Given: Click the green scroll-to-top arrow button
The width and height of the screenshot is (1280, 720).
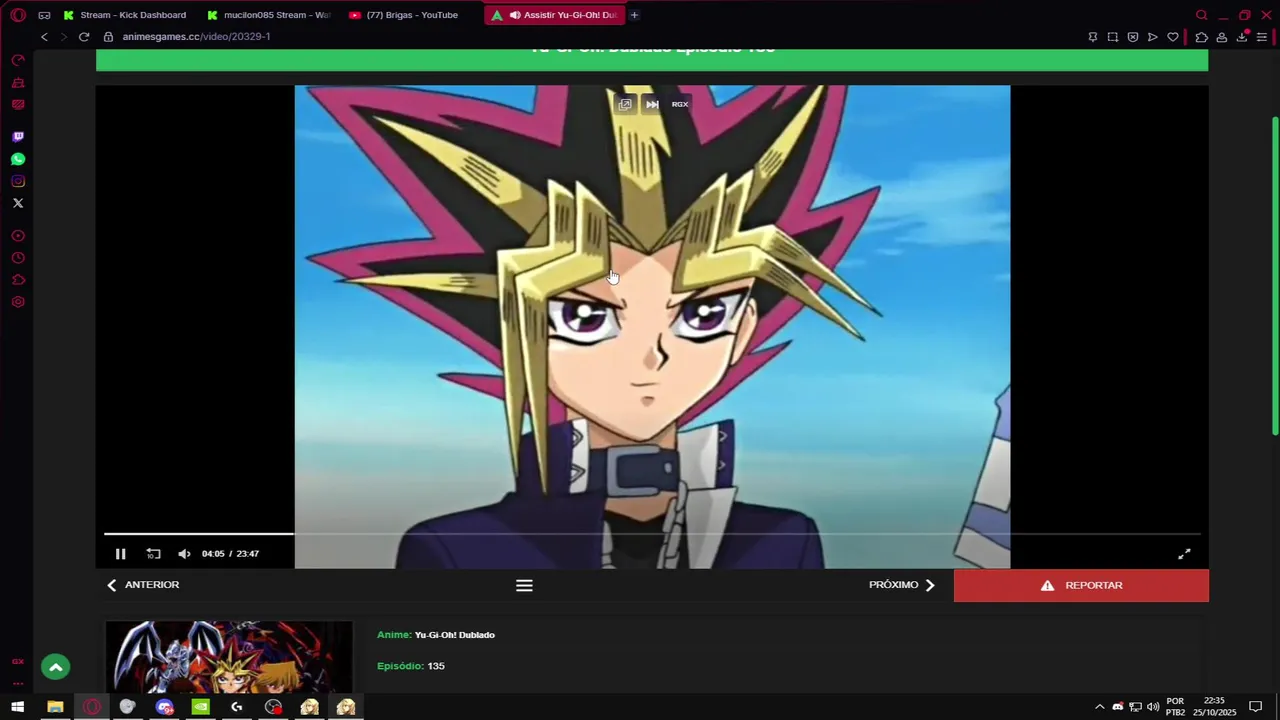Looking at the screenshot, I should 56,667.
